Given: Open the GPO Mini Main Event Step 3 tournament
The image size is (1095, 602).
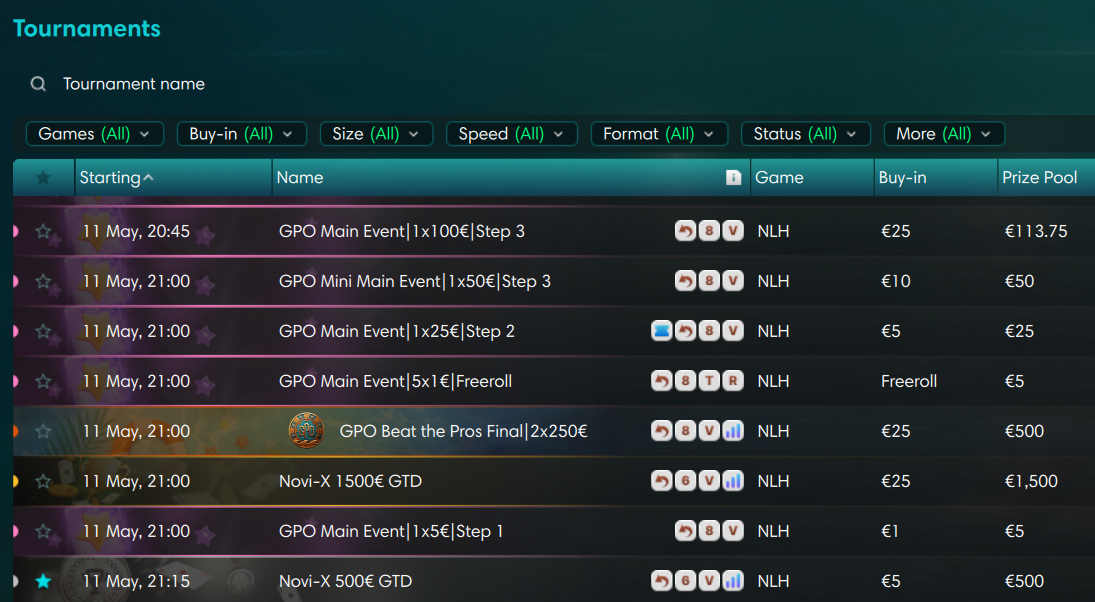Looking at the screenshot, I should 415,281.
